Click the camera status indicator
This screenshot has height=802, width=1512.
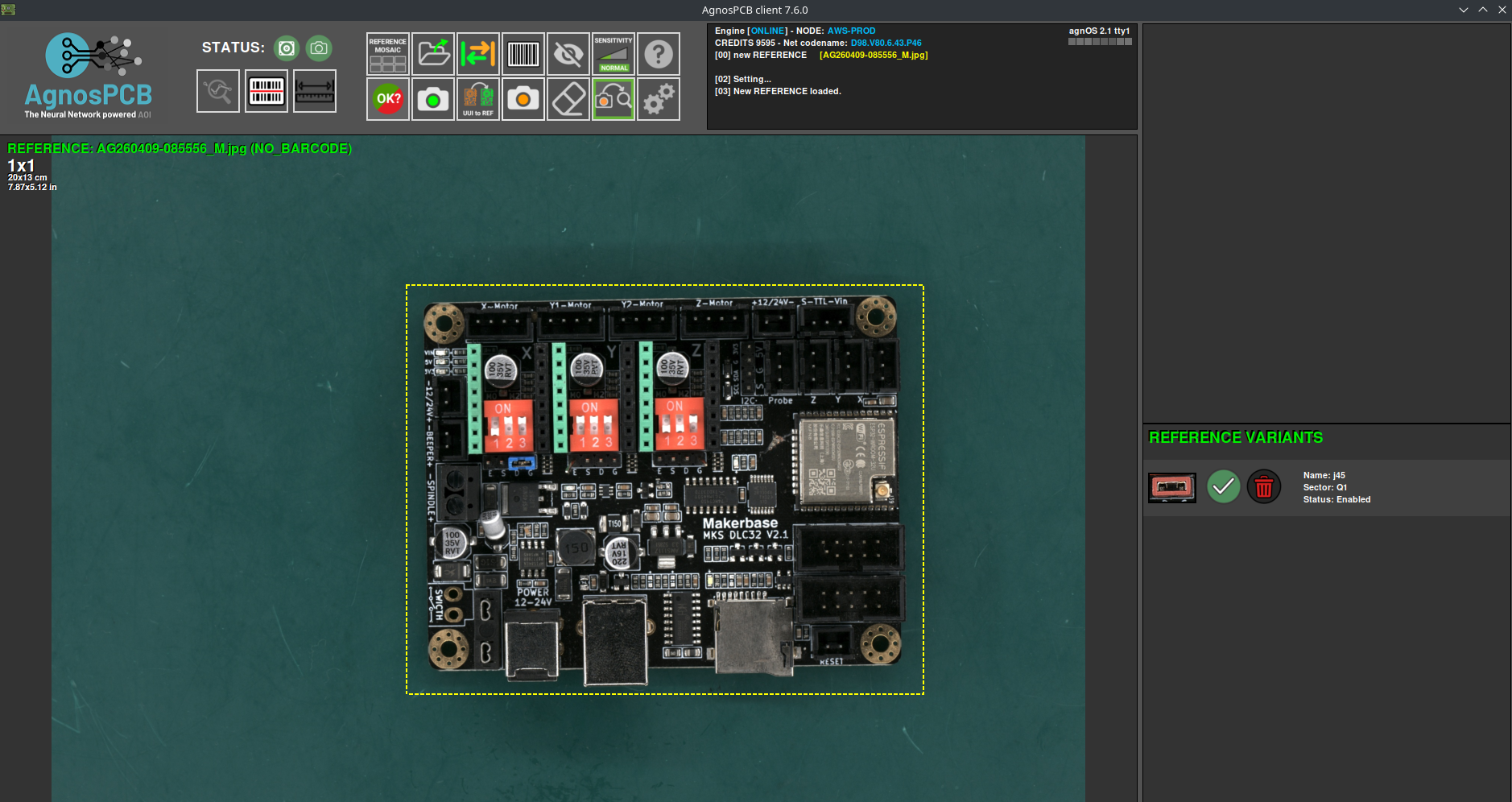coord(319,48)
